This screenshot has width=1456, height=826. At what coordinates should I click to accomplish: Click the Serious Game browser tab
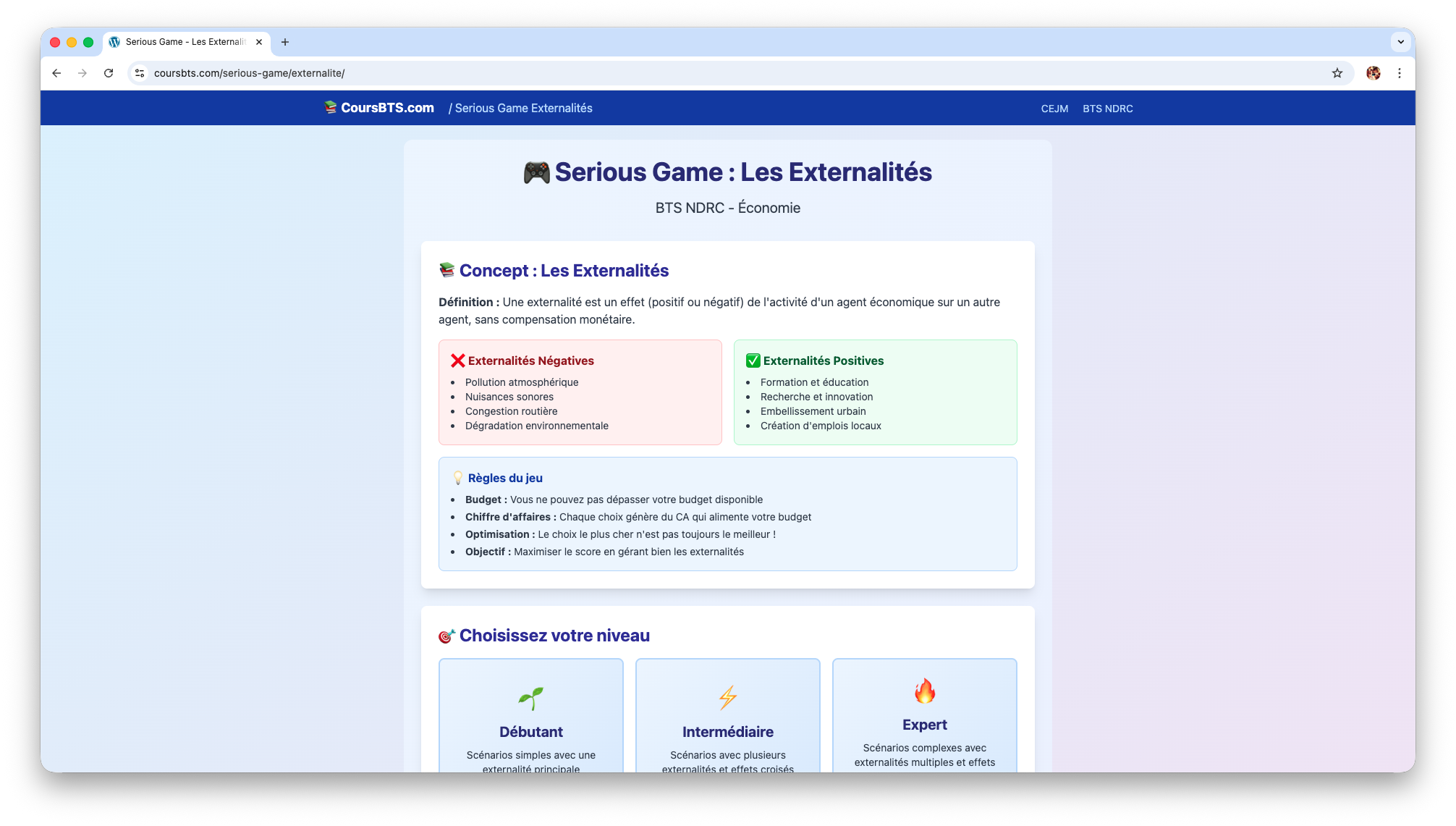pyautogui.click(x=185, y=42)
